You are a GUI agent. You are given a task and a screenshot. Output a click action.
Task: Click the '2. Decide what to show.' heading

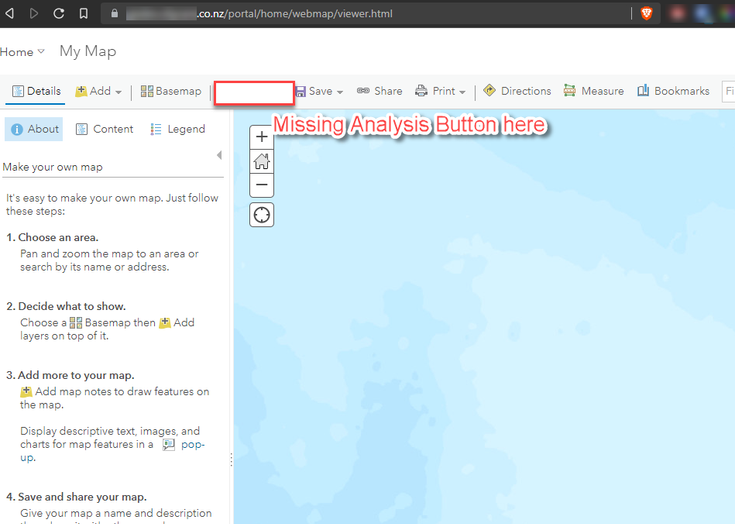click(66, 307)
